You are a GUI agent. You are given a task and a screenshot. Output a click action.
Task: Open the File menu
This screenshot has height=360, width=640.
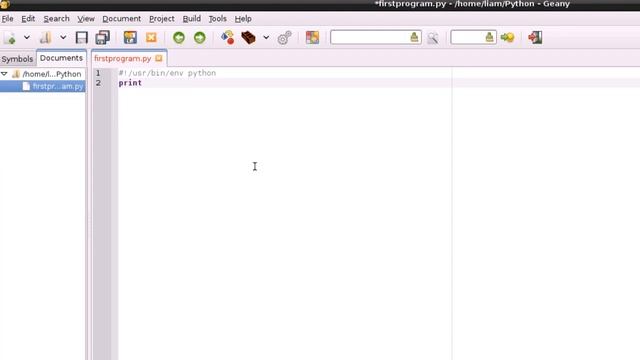click(7, 19)
